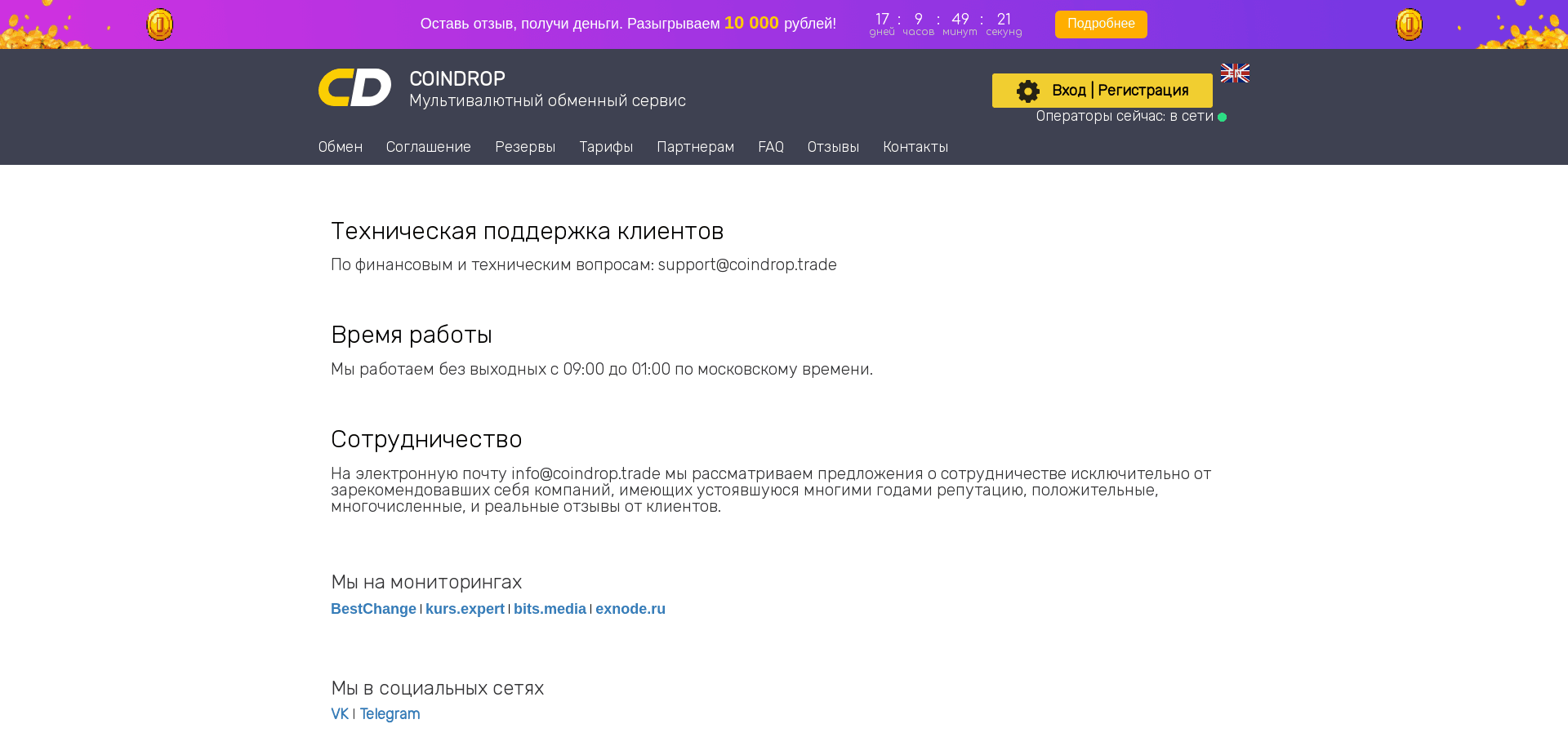The height and width of the screenshot is (755, 1568).
Task: Click Вход | Регистрация
Action: pos(1119,91)
